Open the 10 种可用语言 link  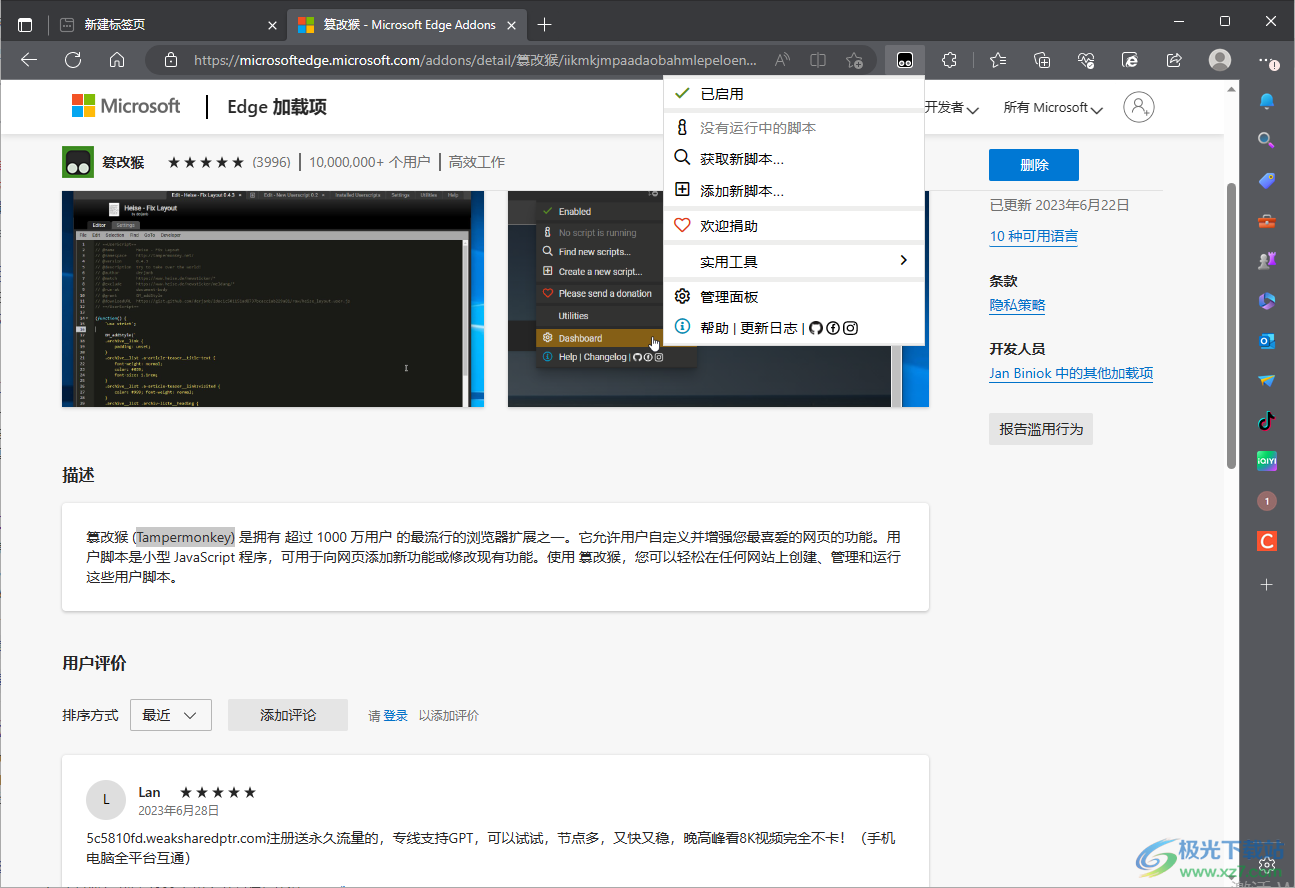1034,237
